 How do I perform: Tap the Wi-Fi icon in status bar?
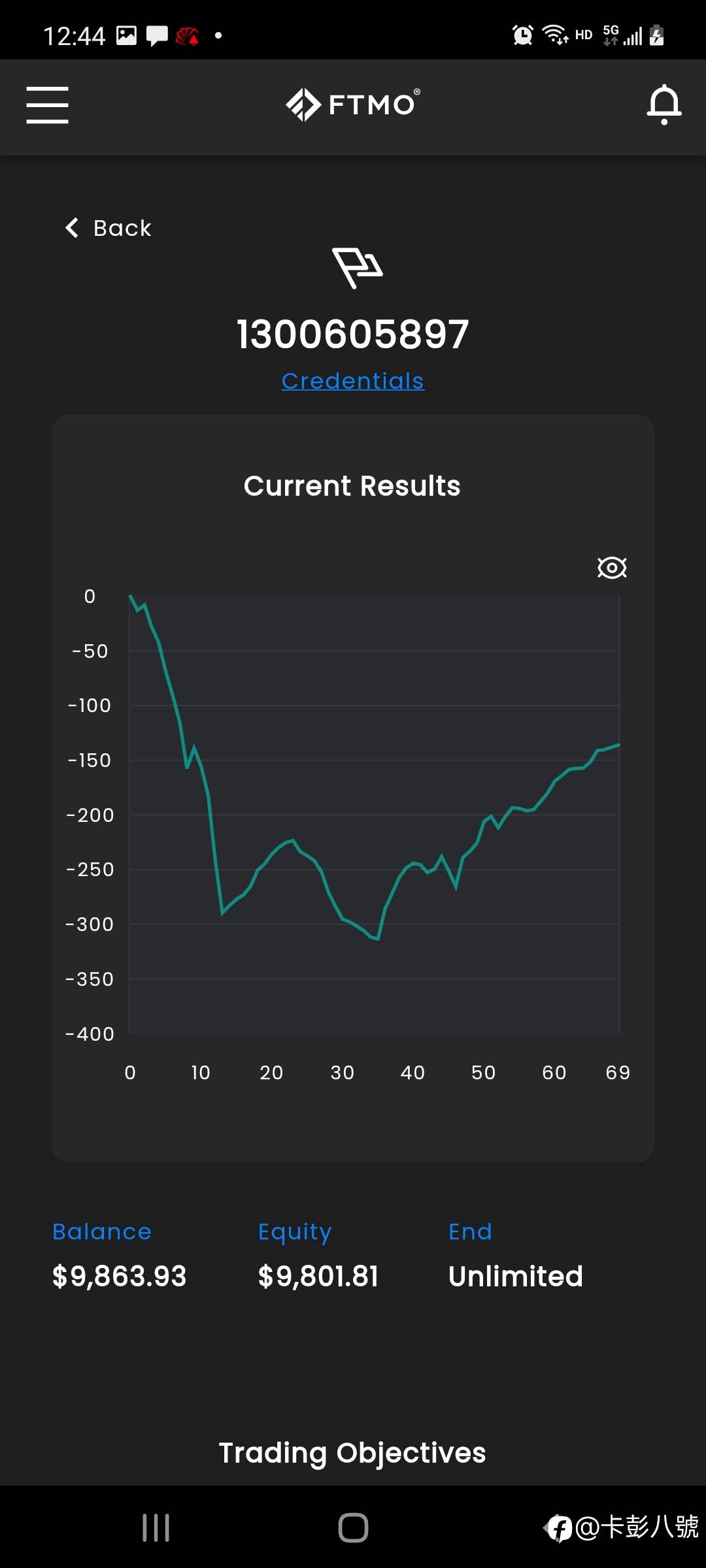pyautogui.click(x=555, y=35)
